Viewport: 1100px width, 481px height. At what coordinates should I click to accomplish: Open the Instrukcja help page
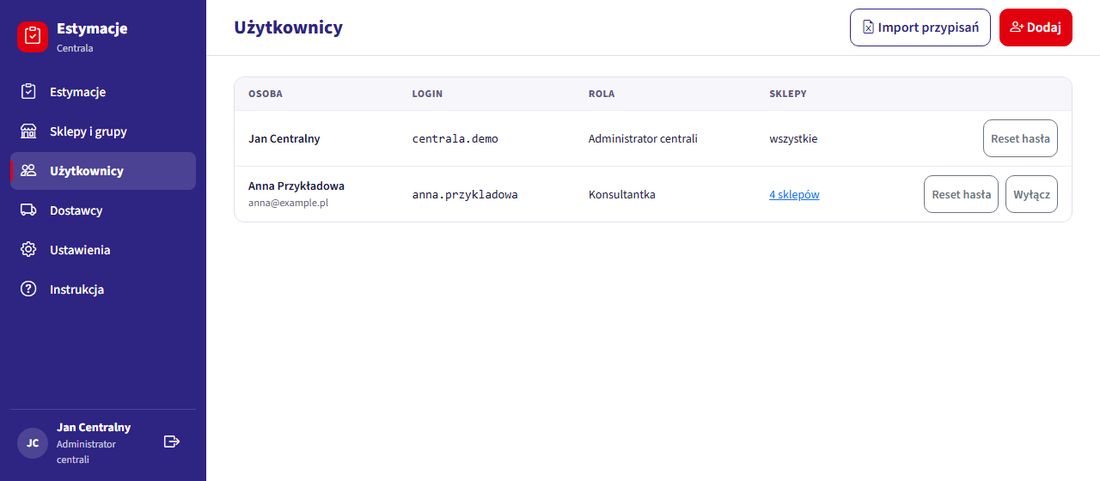coord(103,289)
